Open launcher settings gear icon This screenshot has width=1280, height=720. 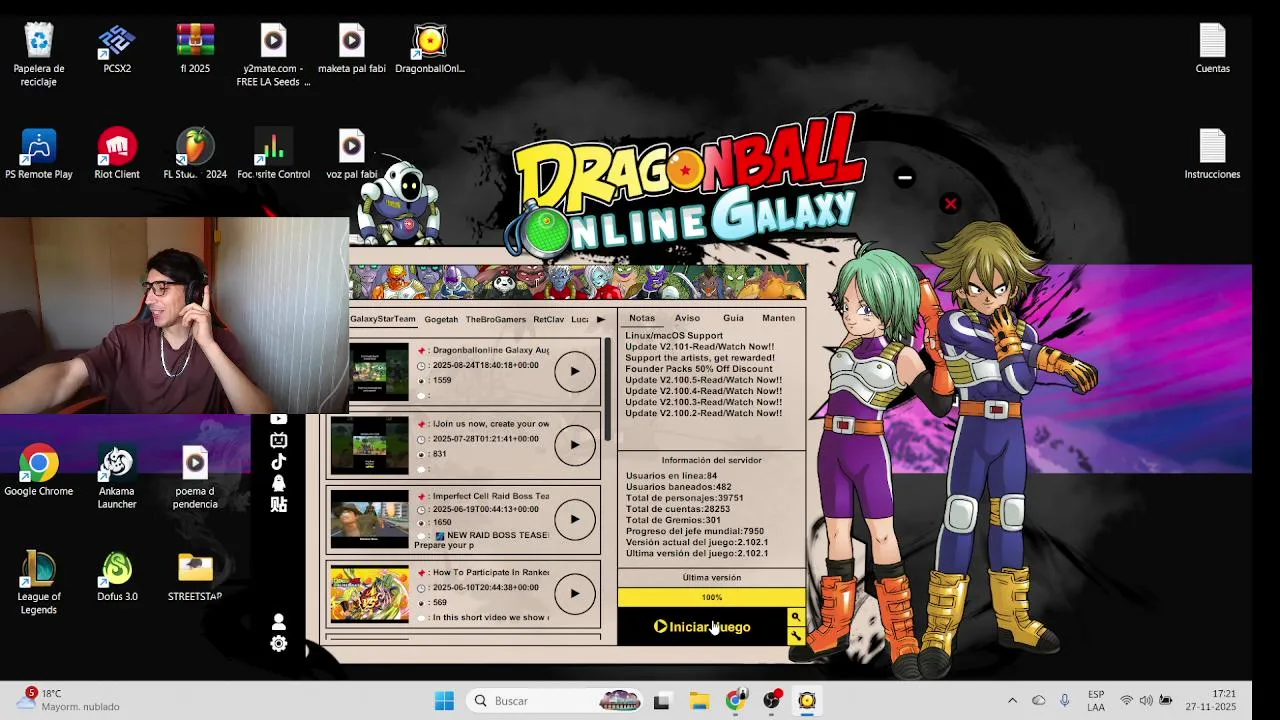278,644
